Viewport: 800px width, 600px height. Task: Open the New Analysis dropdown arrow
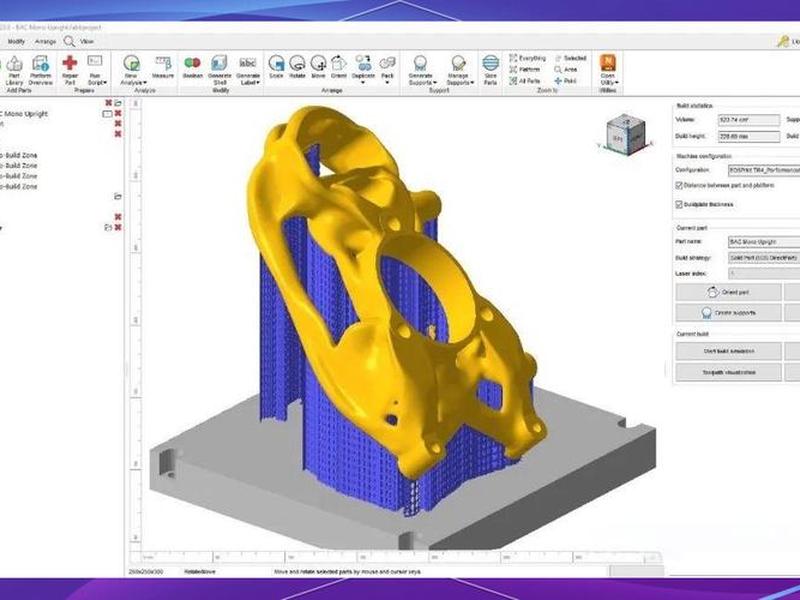(145, 83)
